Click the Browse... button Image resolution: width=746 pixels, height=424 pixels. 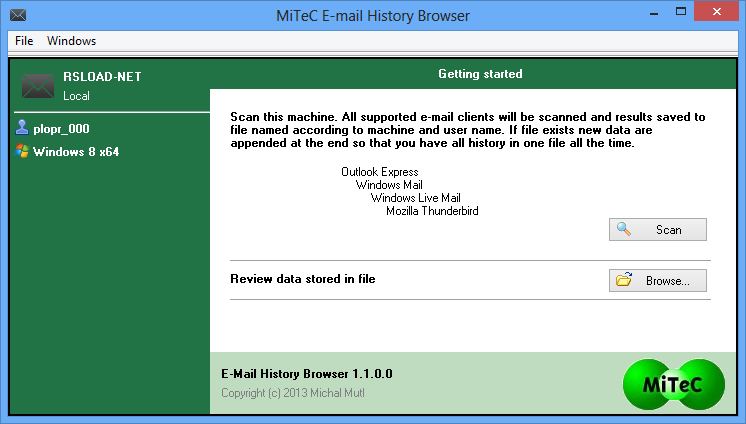(658, 281)
